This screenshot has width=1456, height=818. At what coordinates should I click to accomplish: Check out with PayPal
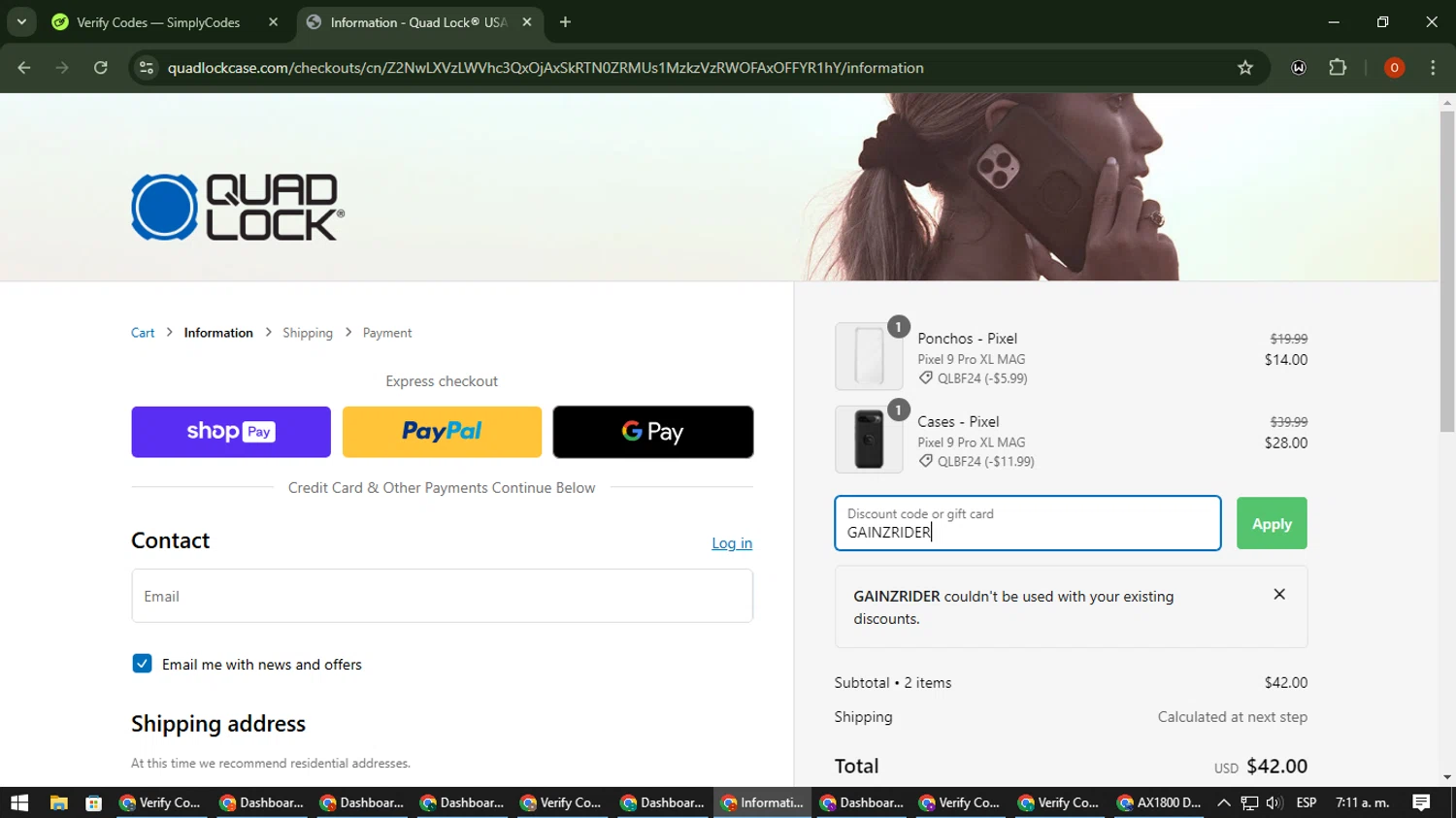tap(442, 432)
